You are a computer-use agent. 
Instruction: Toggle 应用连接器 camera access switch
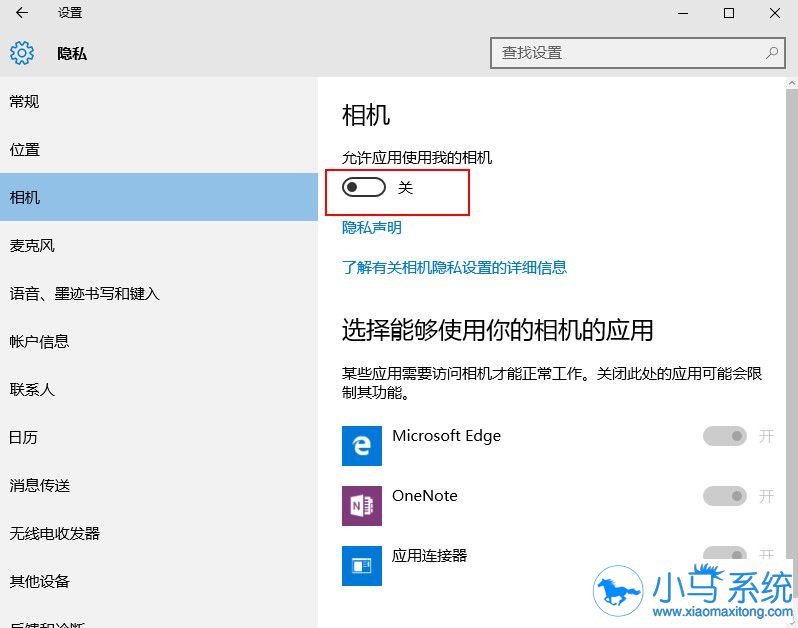(725, 553)
